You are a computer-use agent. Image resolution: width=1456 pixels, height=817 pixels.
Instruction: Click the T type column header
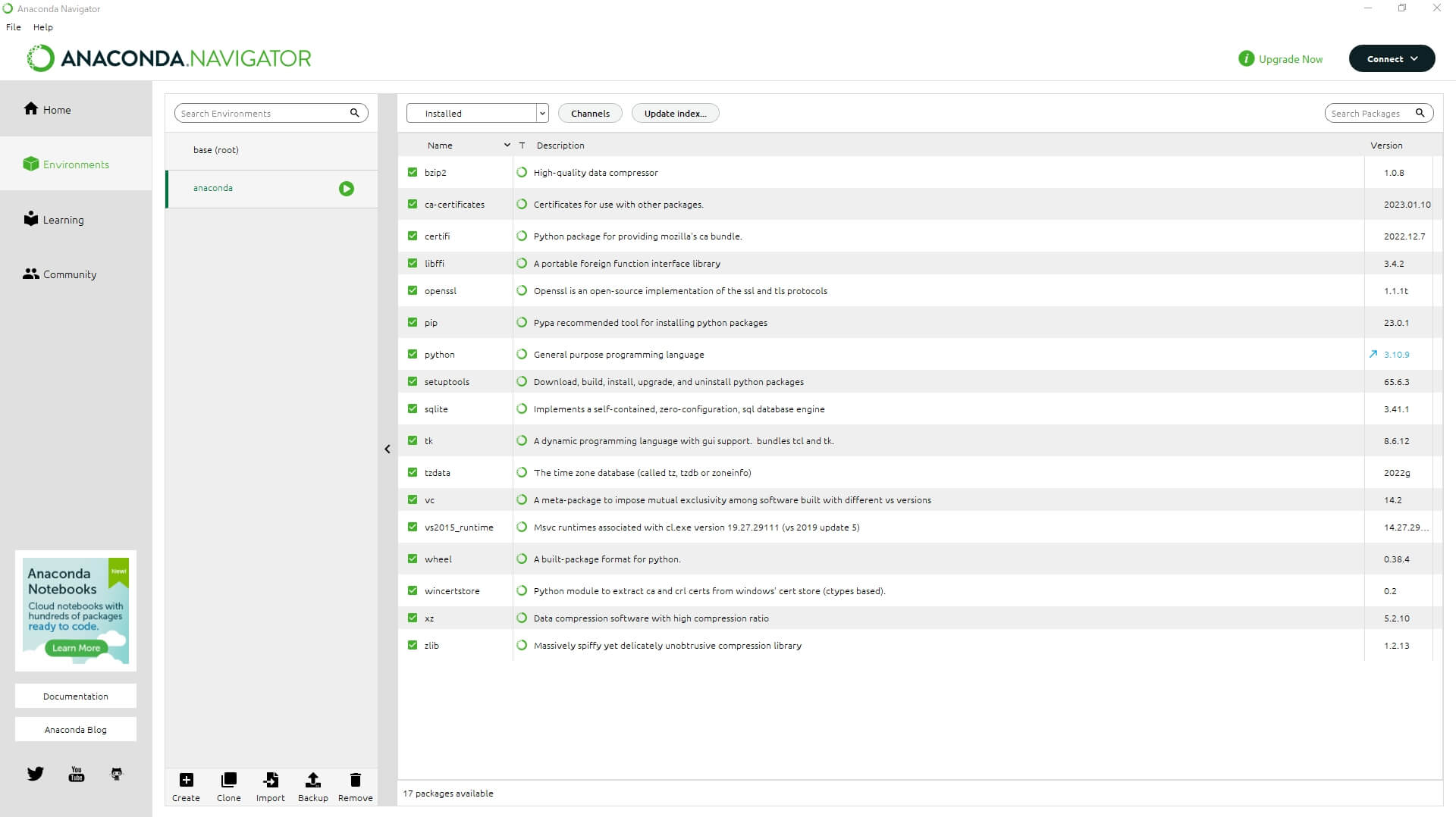click(522, 145)
